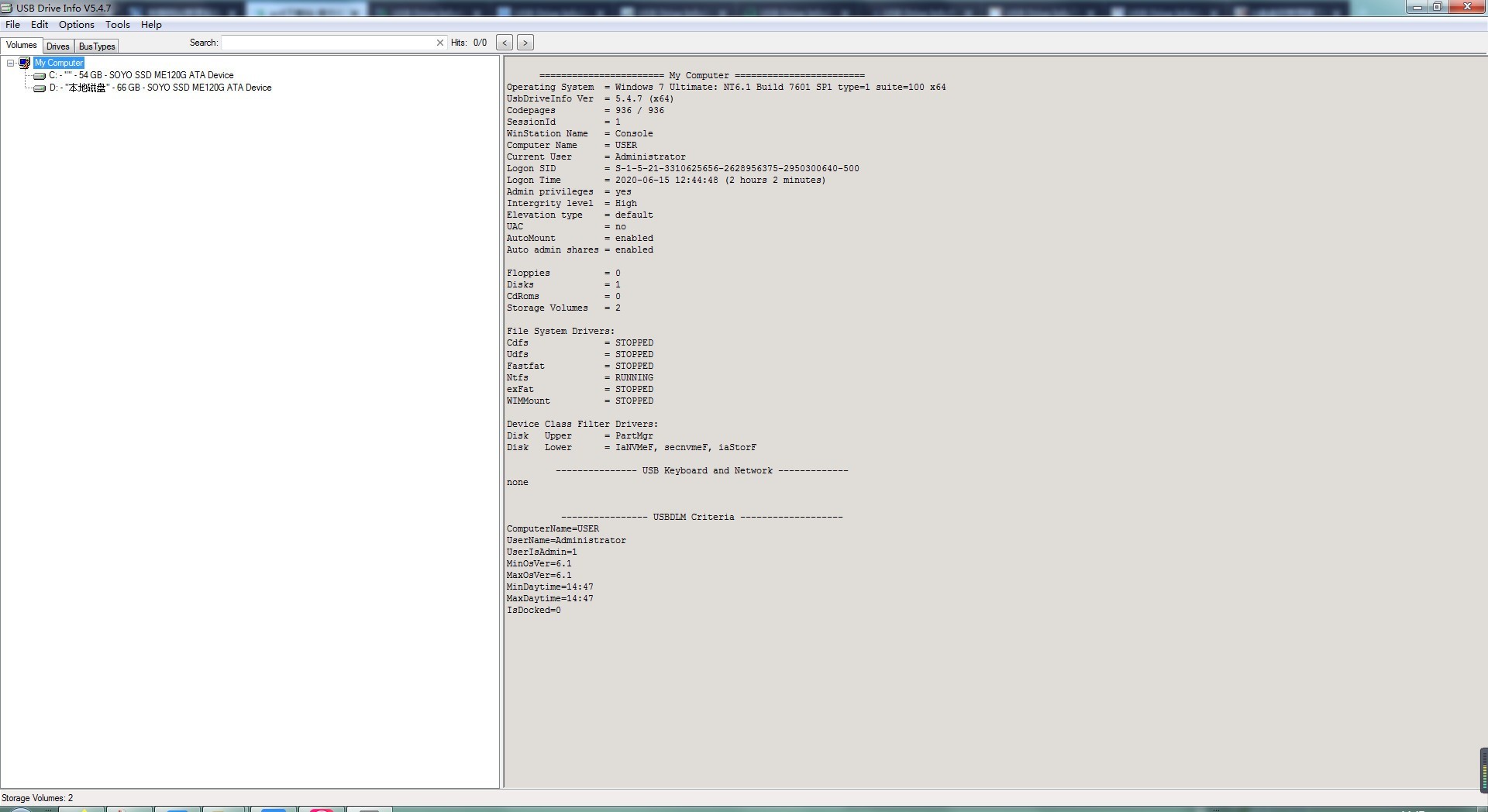Clear the search box with the X icon

click(x=440, y=43)
